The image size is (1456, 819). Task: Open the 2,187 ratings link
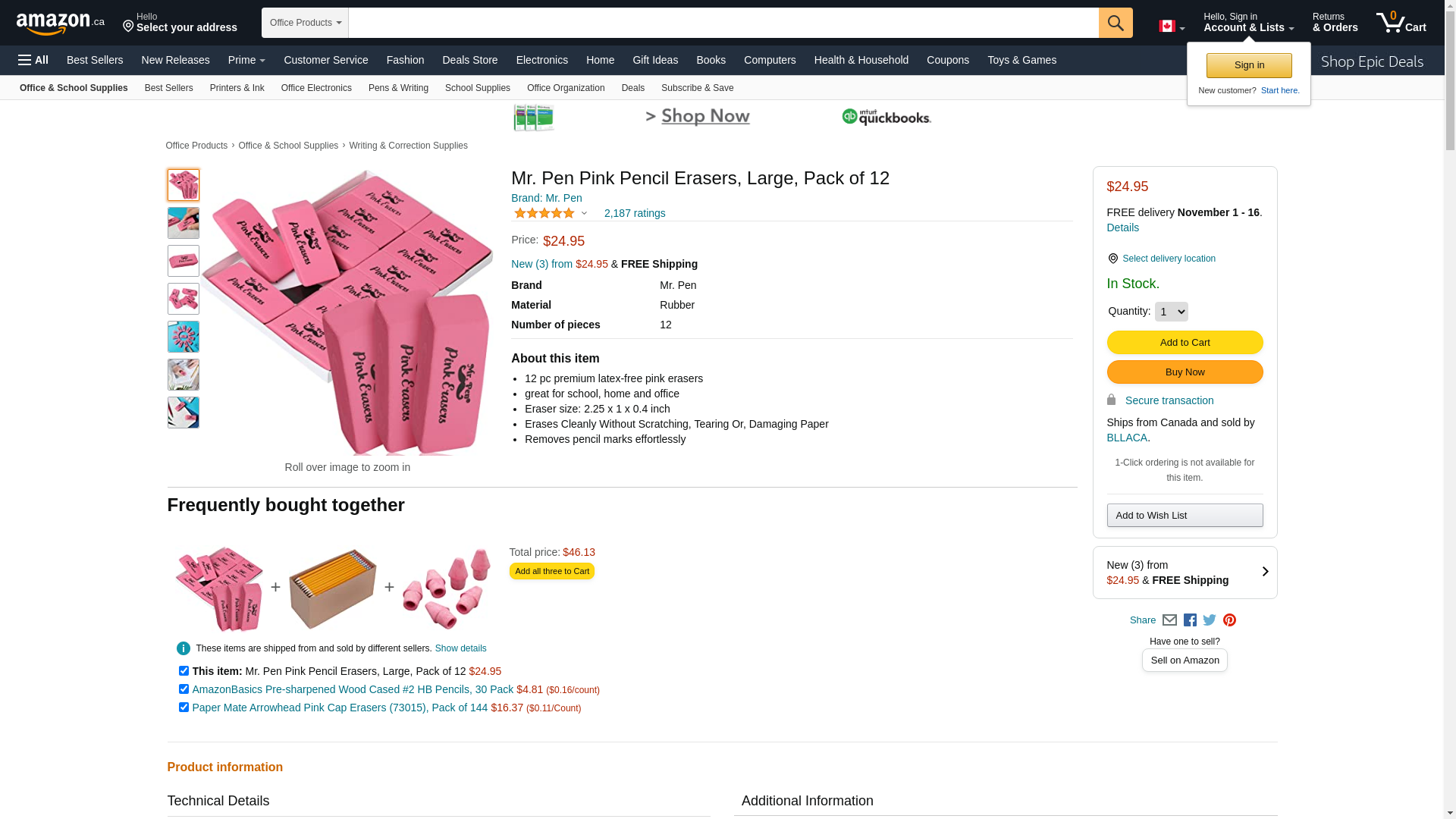tap(634, 213)
